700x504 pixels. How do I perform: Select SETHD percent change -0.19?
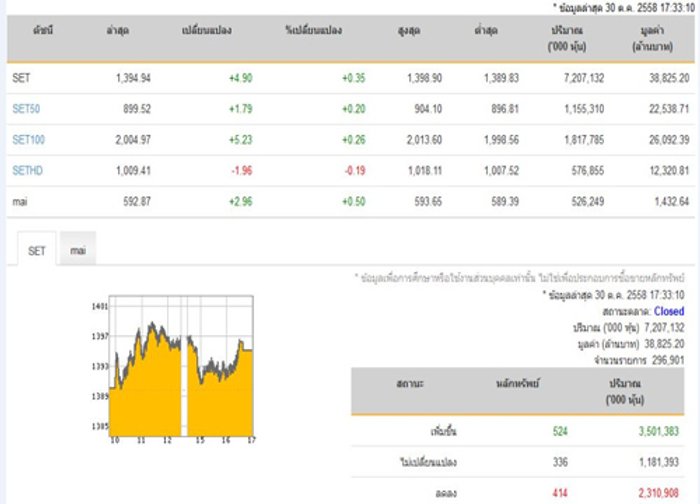pos(355,171)
